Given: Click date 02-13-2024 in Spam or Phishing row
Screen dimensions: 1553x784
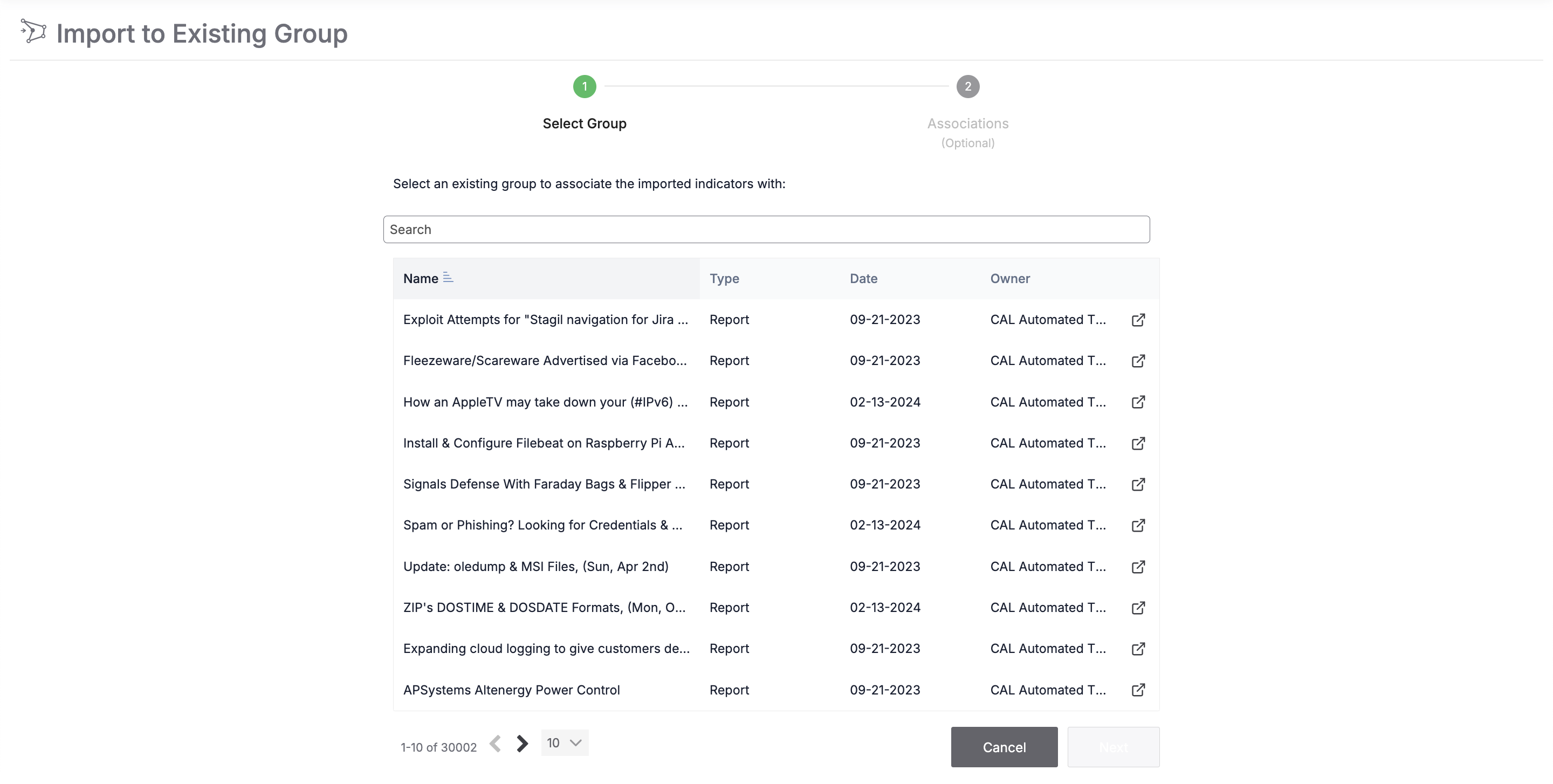Looking at the screenshot, I should 885,526.
